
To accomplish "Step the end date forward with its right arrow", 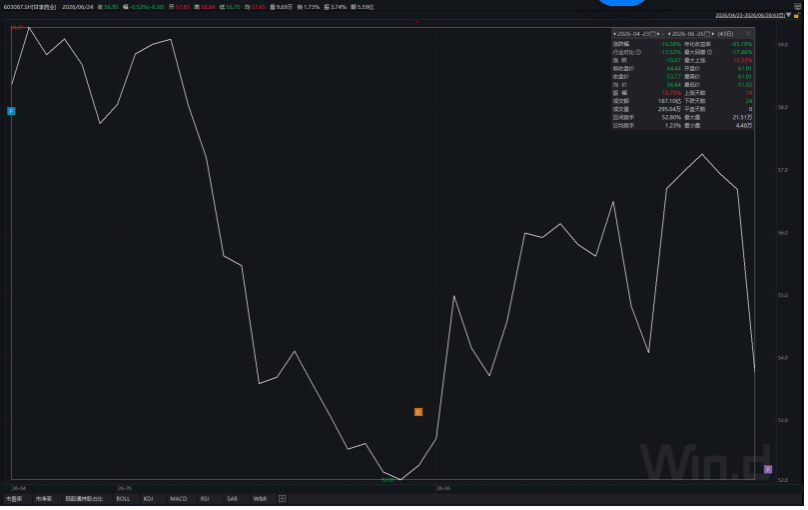I will (713, 33).
